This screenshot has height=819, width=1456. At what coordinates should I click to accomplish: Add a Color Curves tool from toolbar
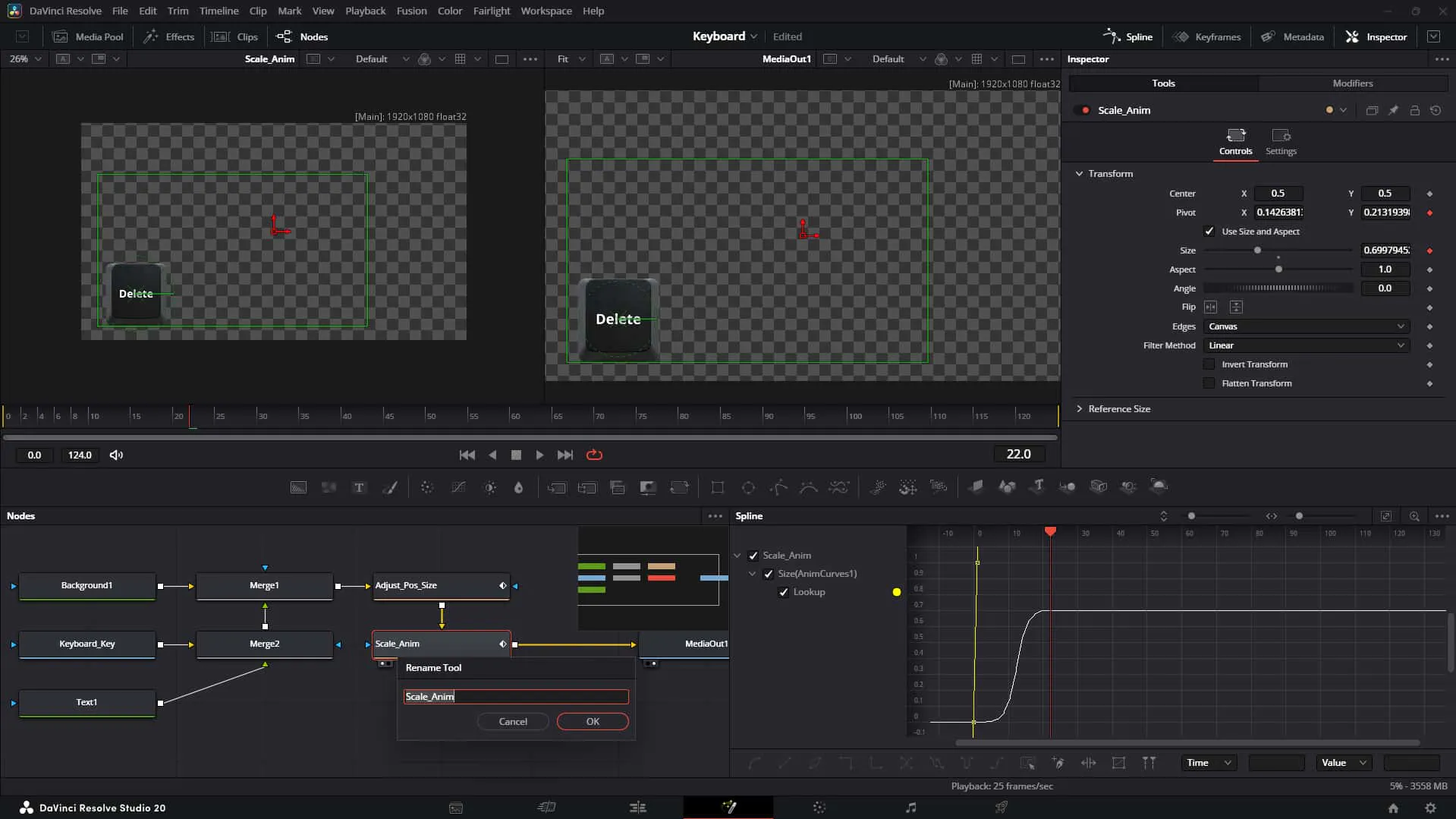pyautogui.click(x=458, y=487)
